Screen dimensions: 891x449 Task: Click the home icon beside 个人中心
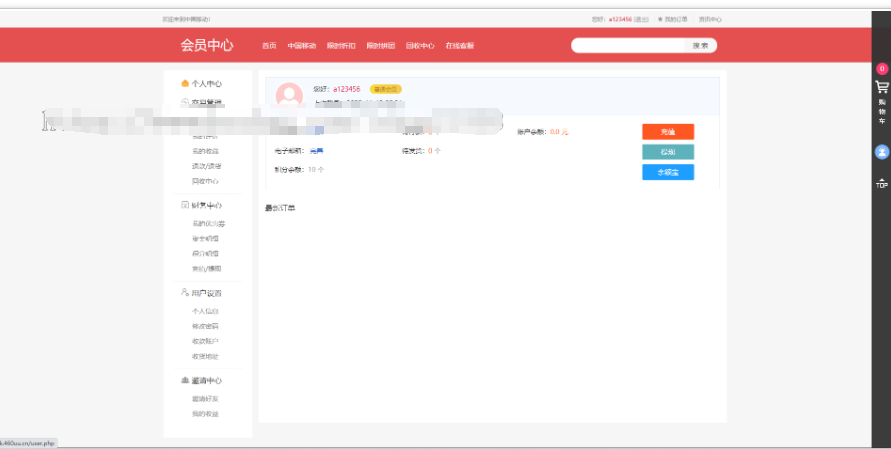pos(184,84)
